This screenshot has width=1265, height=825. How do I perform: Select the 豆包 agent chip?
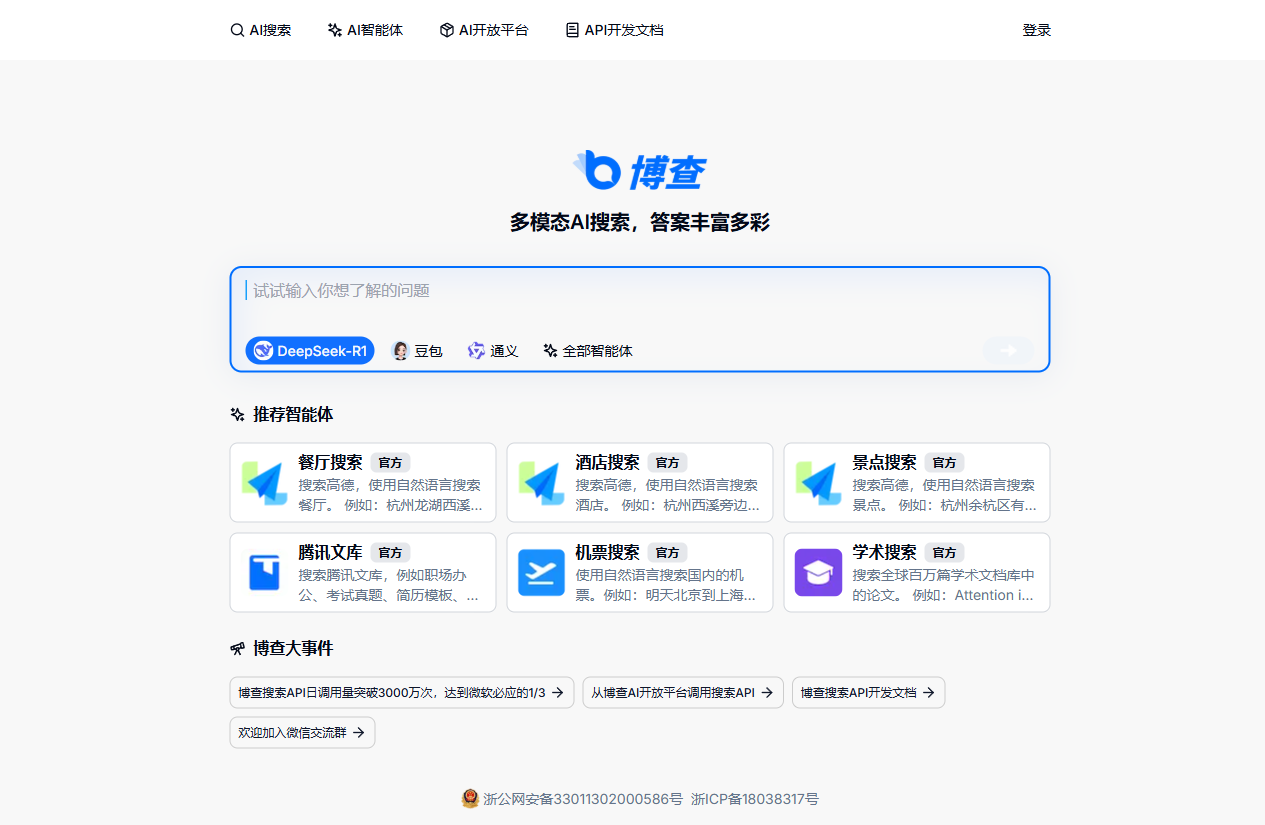point(417,351)
